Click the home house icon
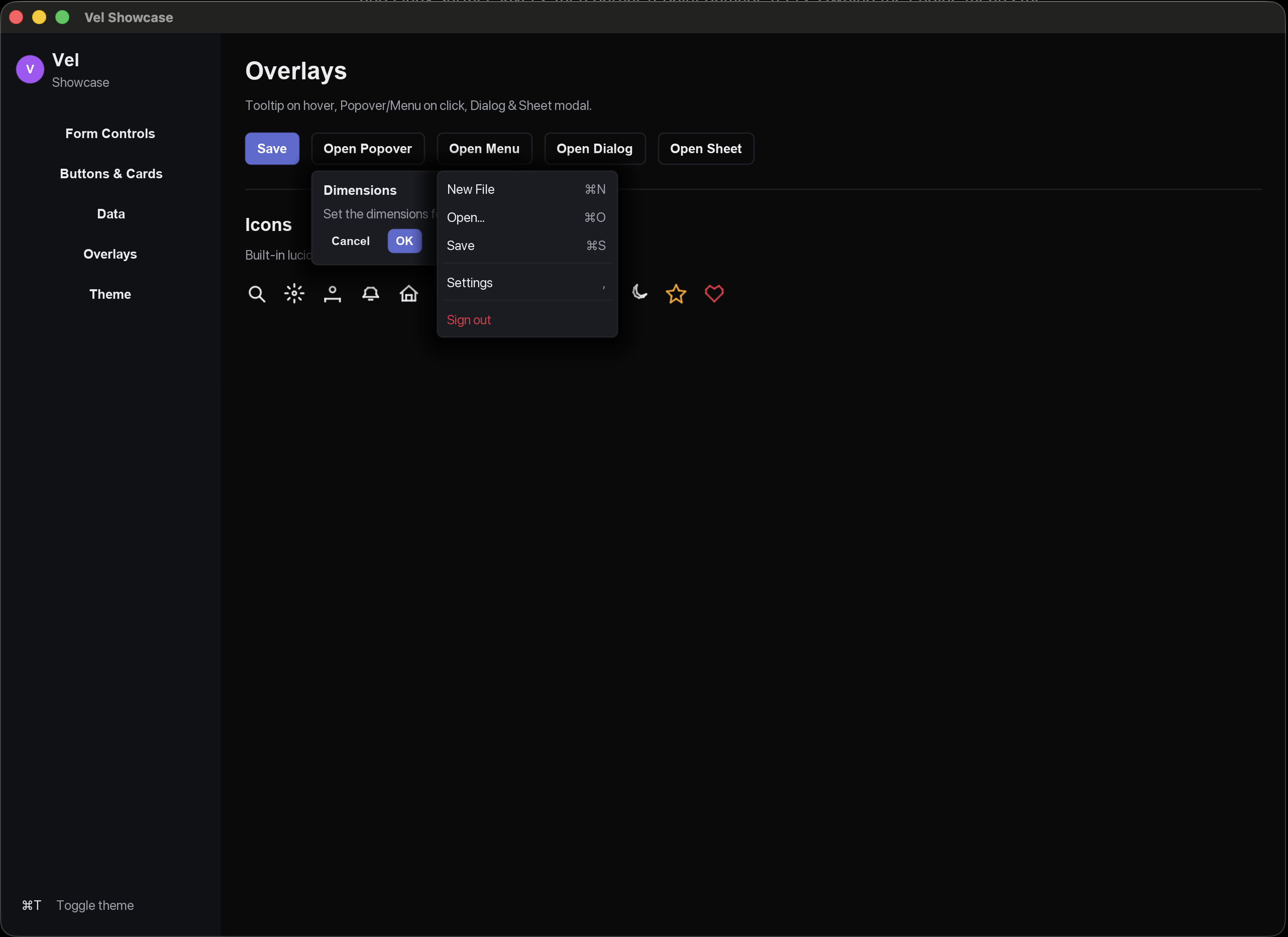This screenshot has height=937, width=1288. (408, 293)
